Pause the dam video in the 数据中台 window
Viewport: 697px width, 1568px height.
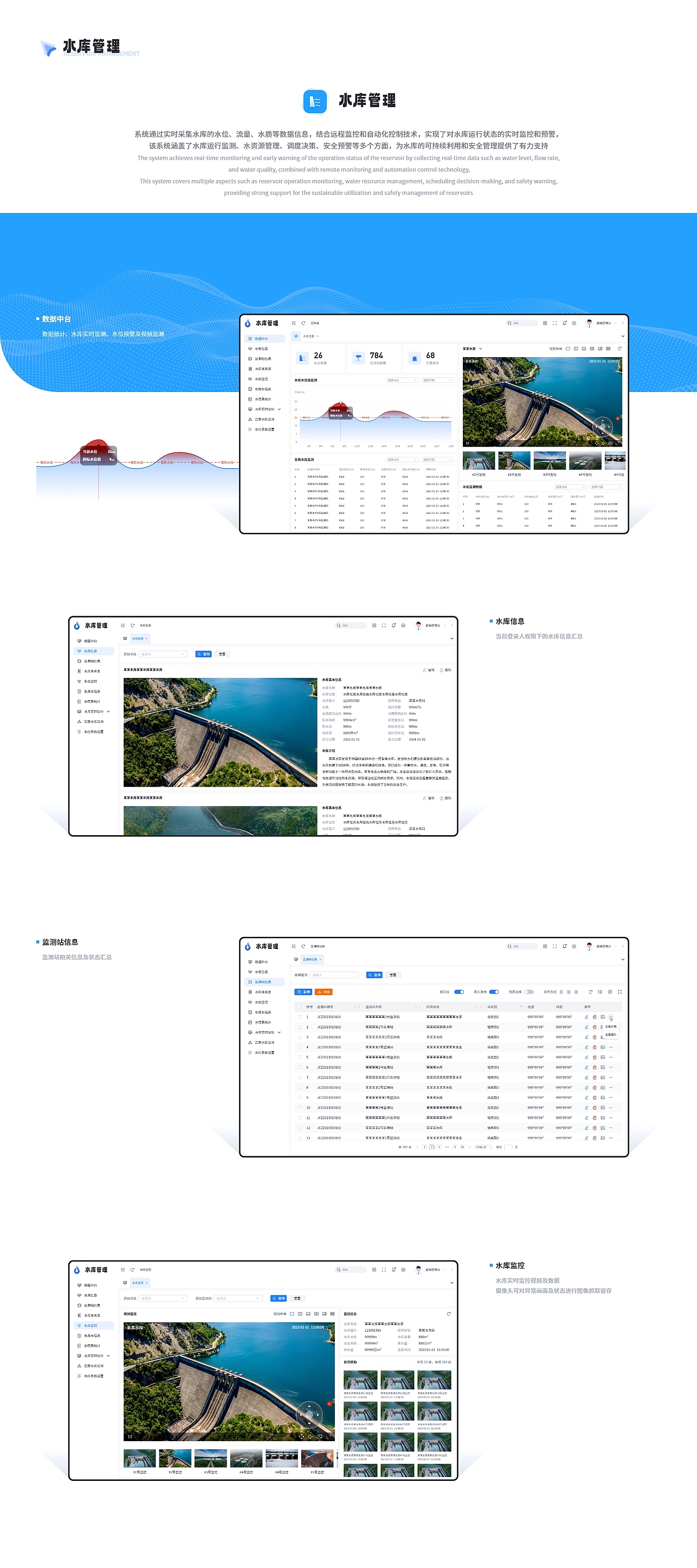[x=468, y=443]
